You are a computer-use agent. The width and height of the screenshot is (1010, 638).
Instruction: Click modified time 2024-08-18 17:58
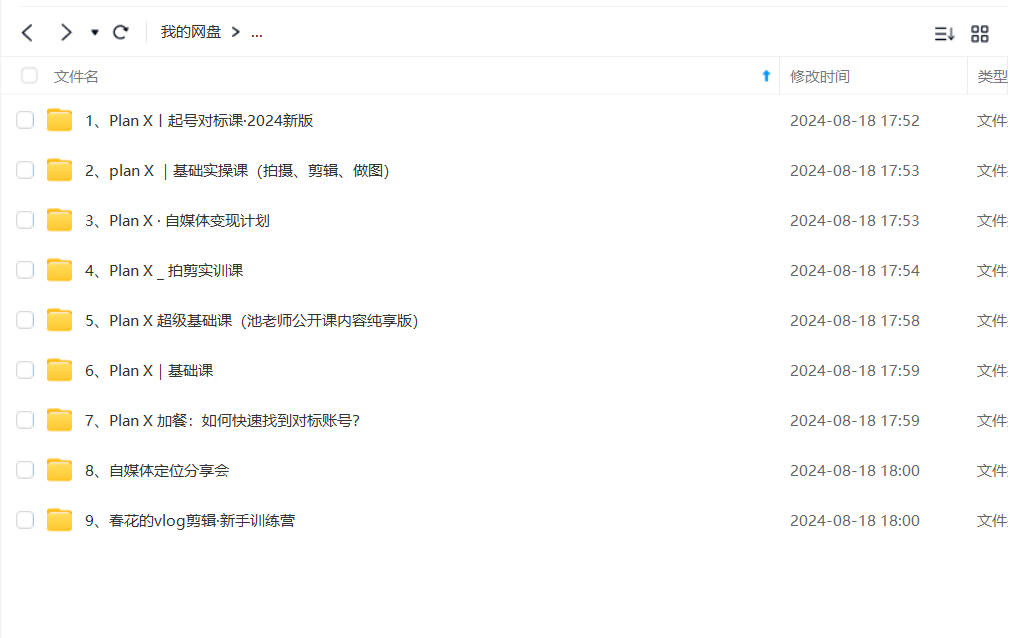click(855, 320)
